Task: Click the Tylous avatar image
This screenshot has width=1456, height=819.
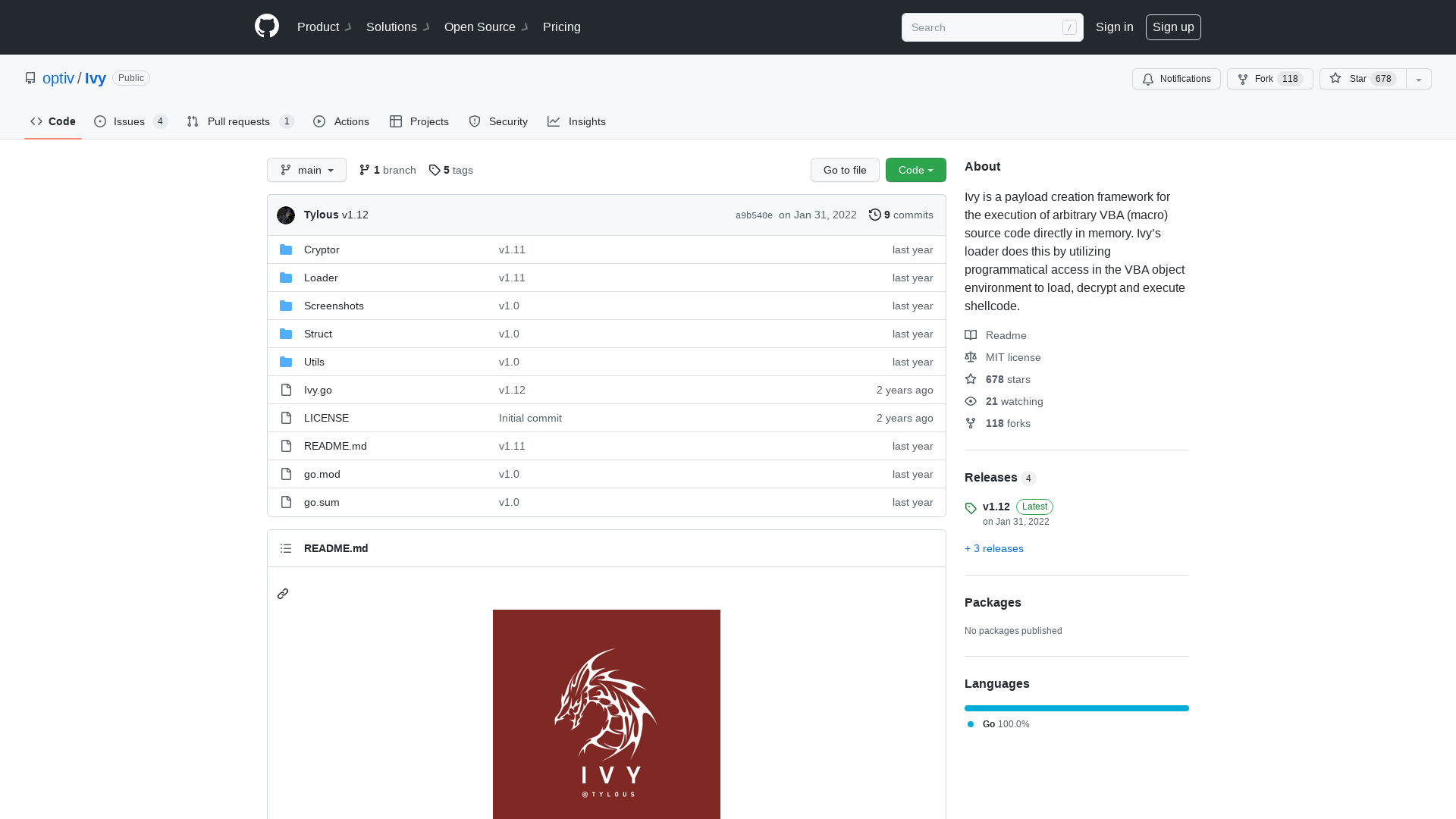Action: [286, 215]
